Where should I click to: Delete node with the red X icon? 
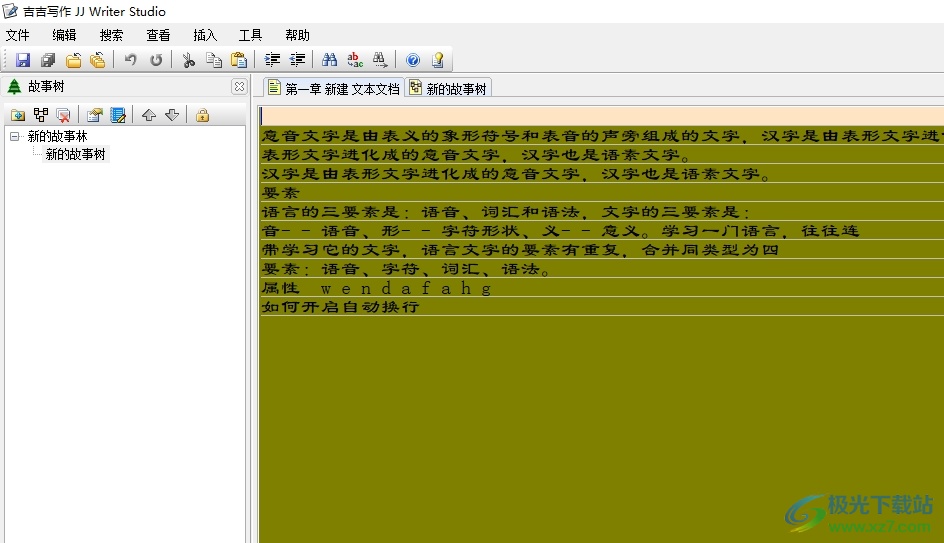pos(63,115)
